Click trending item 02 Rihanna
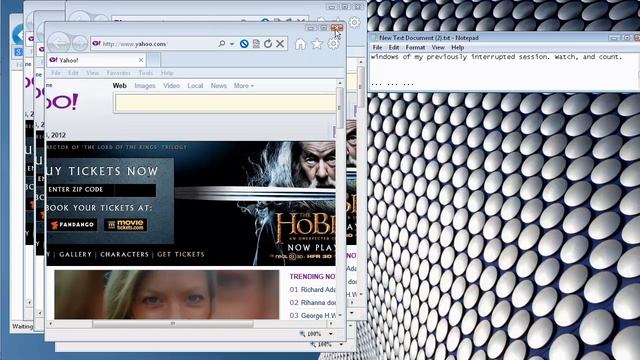The height and width of the screenshot is (360, 640). point(313,302)
